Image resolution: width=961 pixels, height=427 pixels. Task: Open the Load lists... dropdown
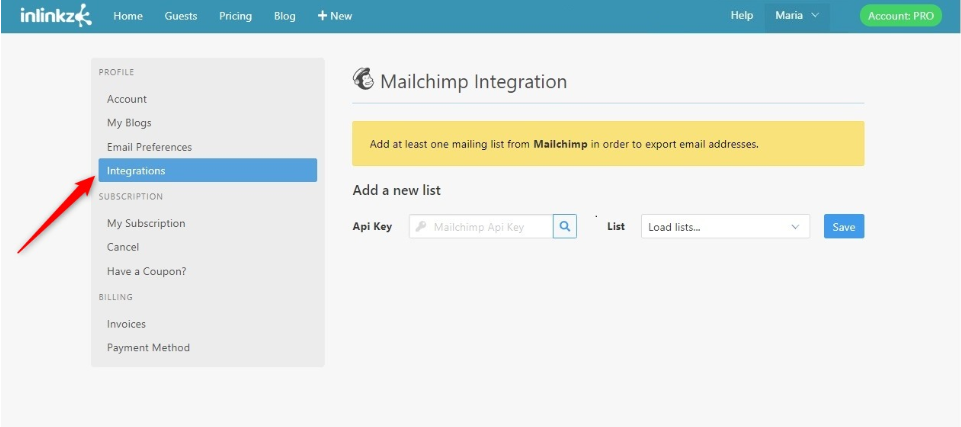(725, 227)
